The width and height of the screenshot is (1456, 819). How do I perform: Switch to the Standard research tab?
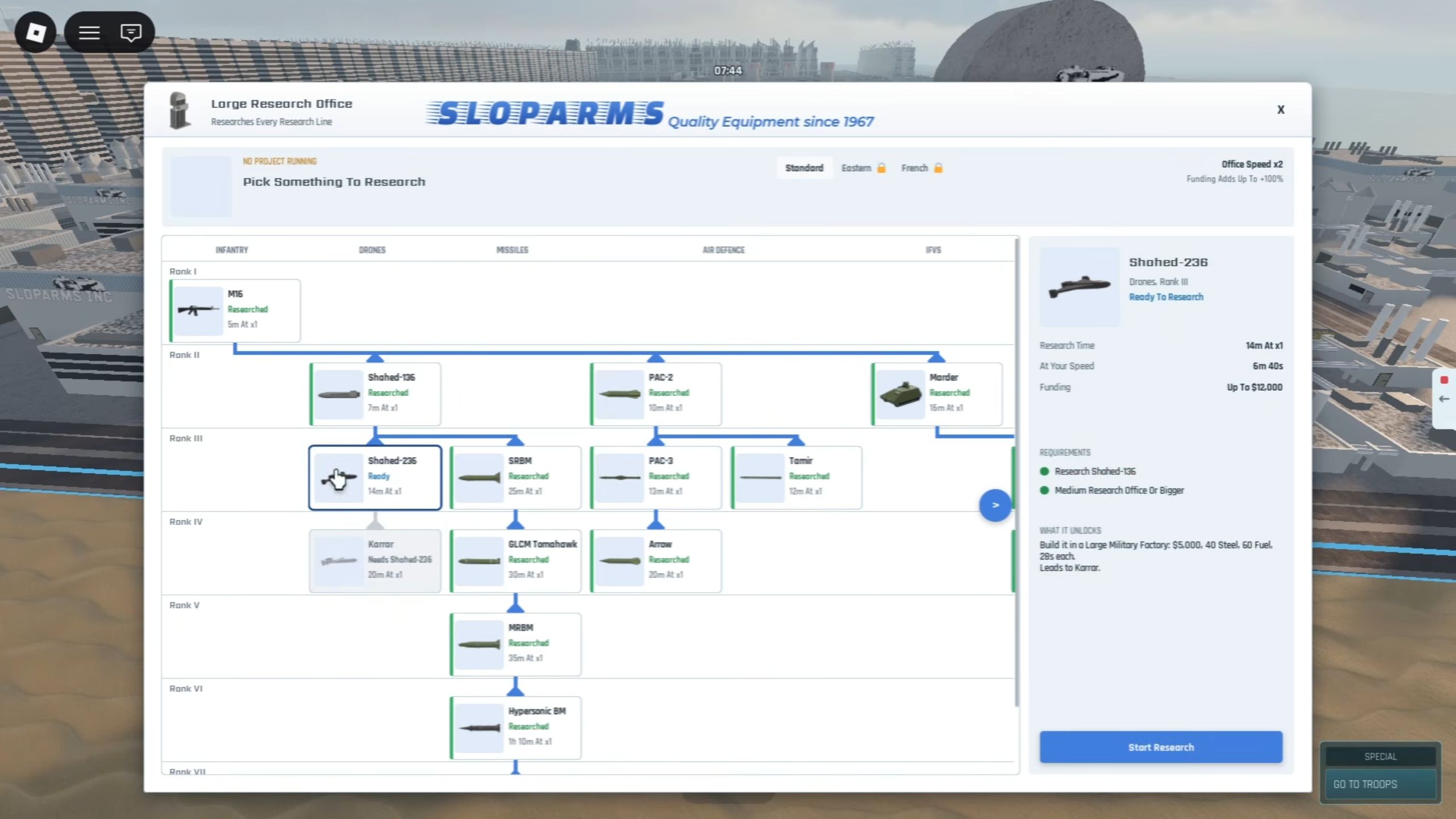[804, 168]
